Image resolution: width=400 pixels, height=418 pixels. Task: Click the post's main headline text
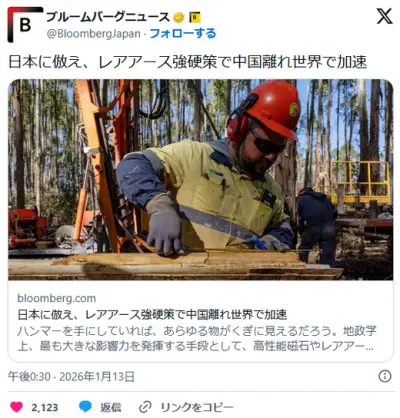[x=188, y=62]
